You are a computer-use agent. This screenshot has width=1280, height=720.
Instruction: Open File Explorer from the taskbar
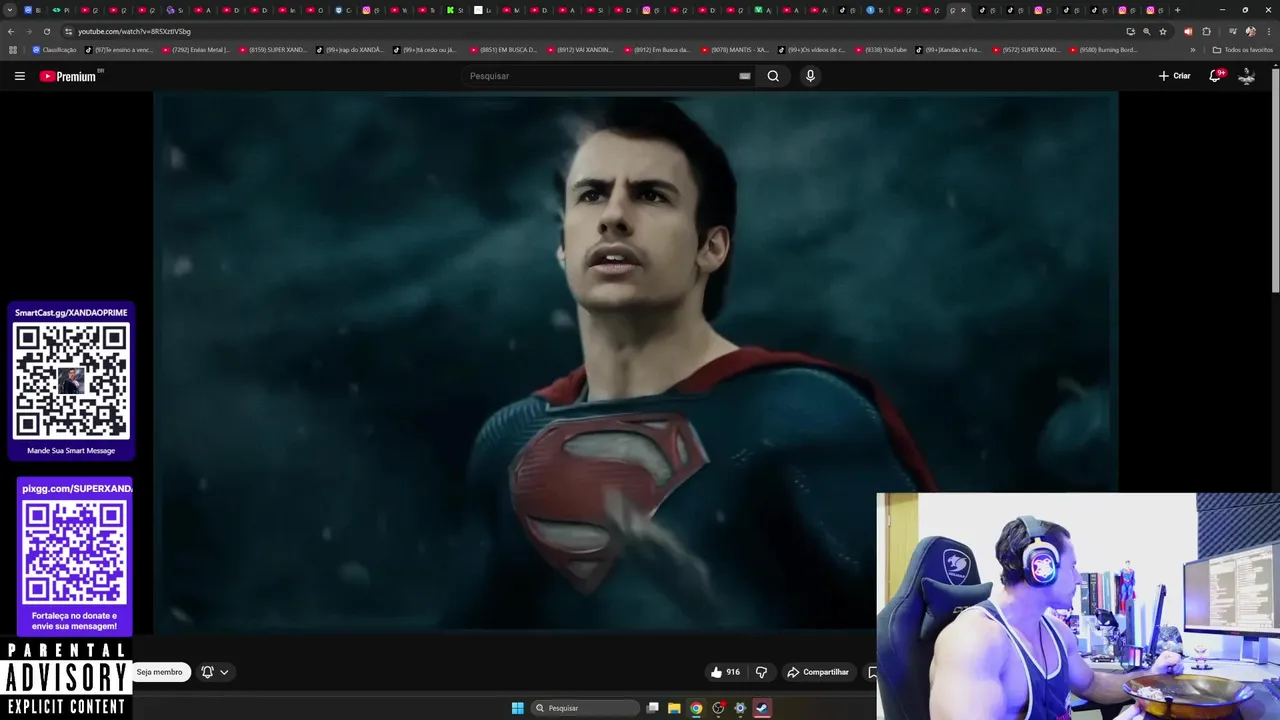tap(674, 708)
